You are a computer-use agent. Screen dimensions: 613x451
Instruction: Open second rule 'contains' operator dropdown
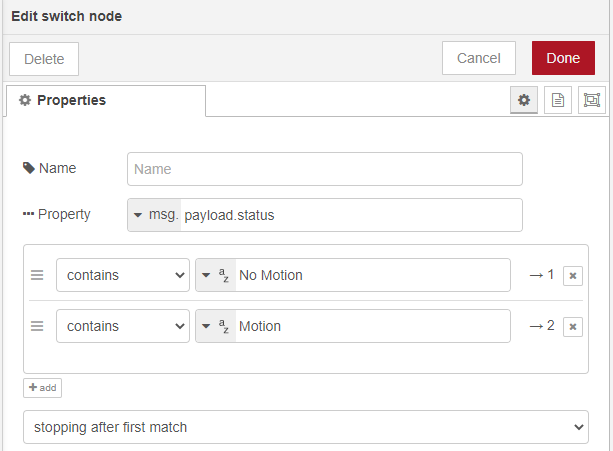(x=122, y=325)
